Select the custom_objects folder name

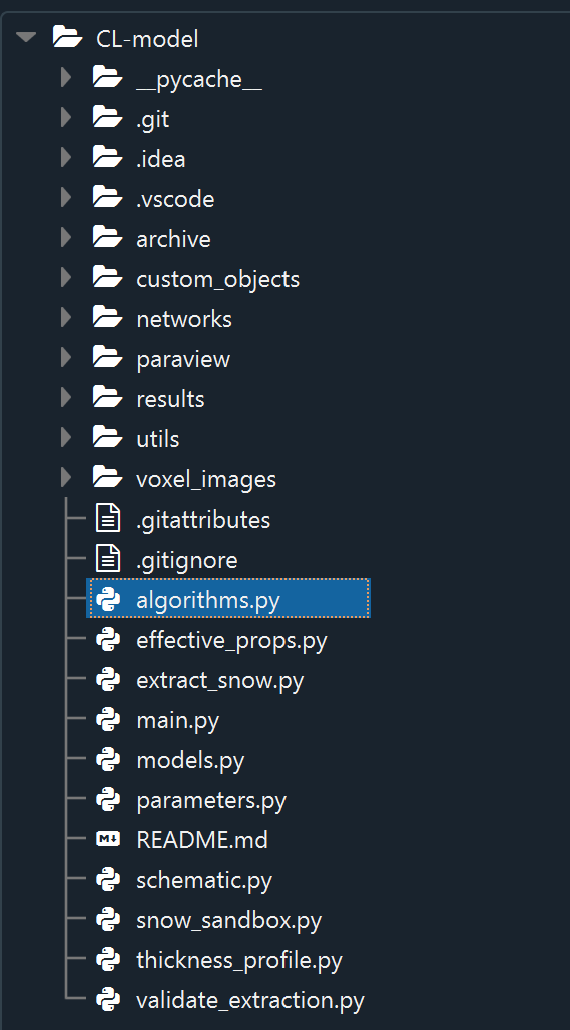click(x=218, y=279)
